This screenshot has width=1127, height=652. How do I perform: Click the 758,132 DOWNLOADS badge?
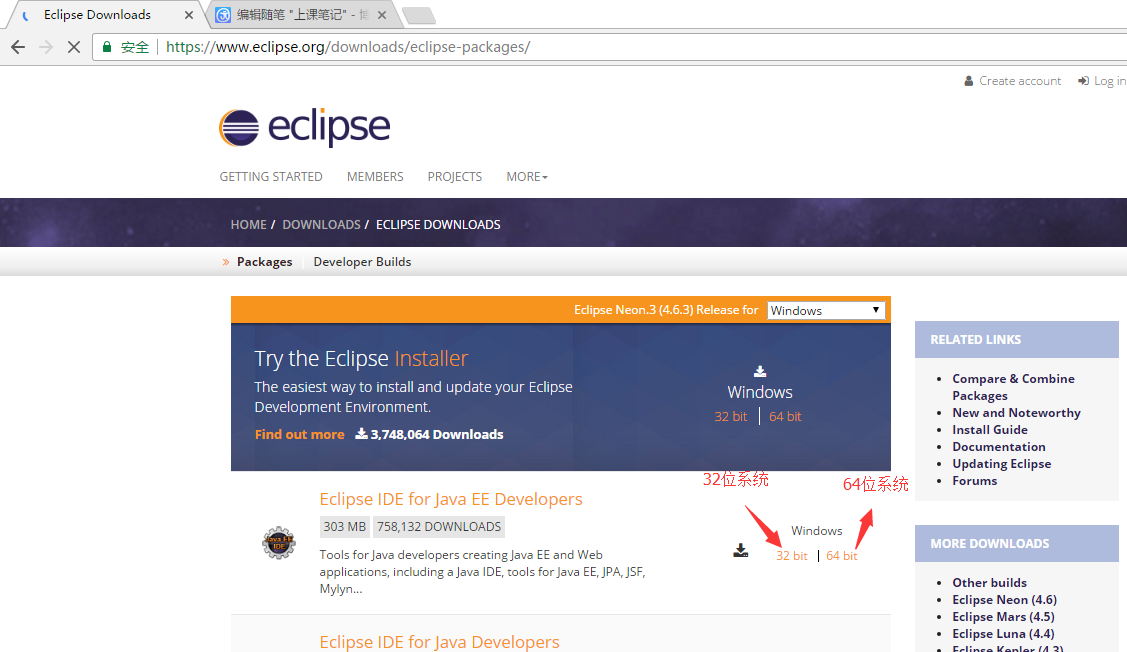point(438,527)
